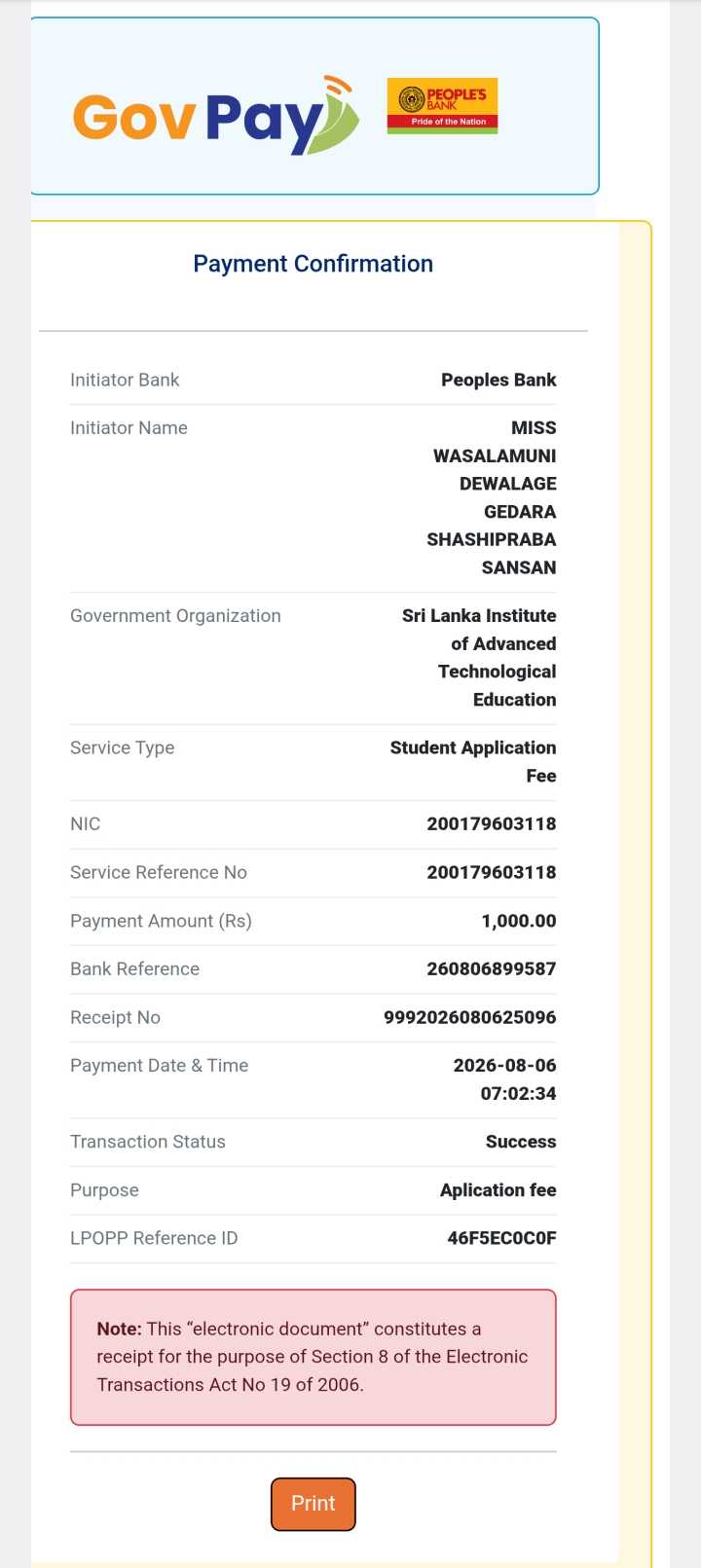Click the GovPay logo

click(216, 115)
